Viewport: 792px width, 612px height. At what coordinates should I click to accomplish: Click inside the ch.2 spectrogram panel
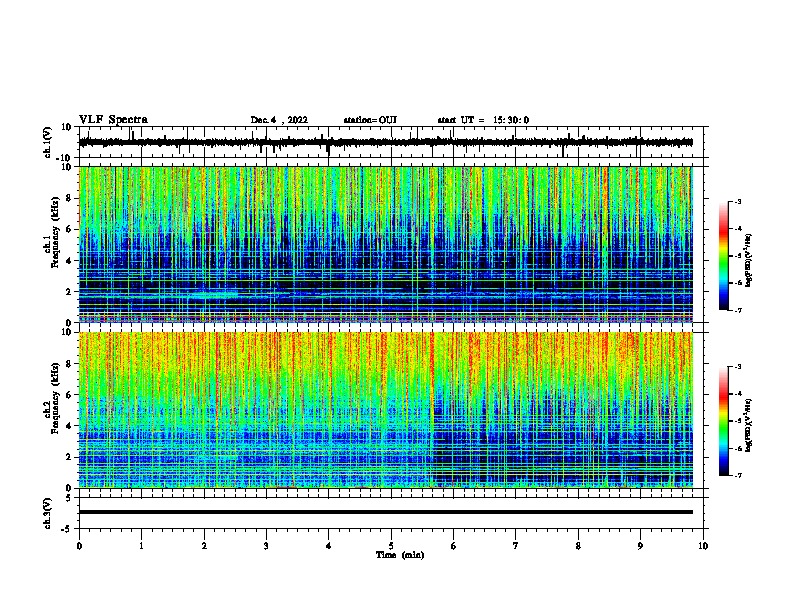tap(386, 410)
